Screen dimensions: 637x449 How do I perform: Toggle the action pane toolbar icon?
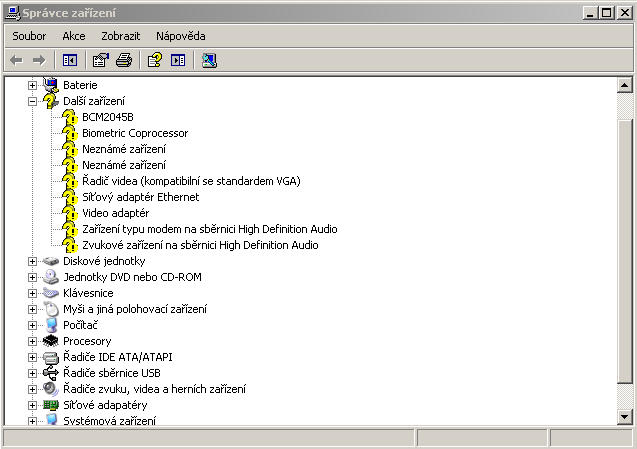point(178,61)
